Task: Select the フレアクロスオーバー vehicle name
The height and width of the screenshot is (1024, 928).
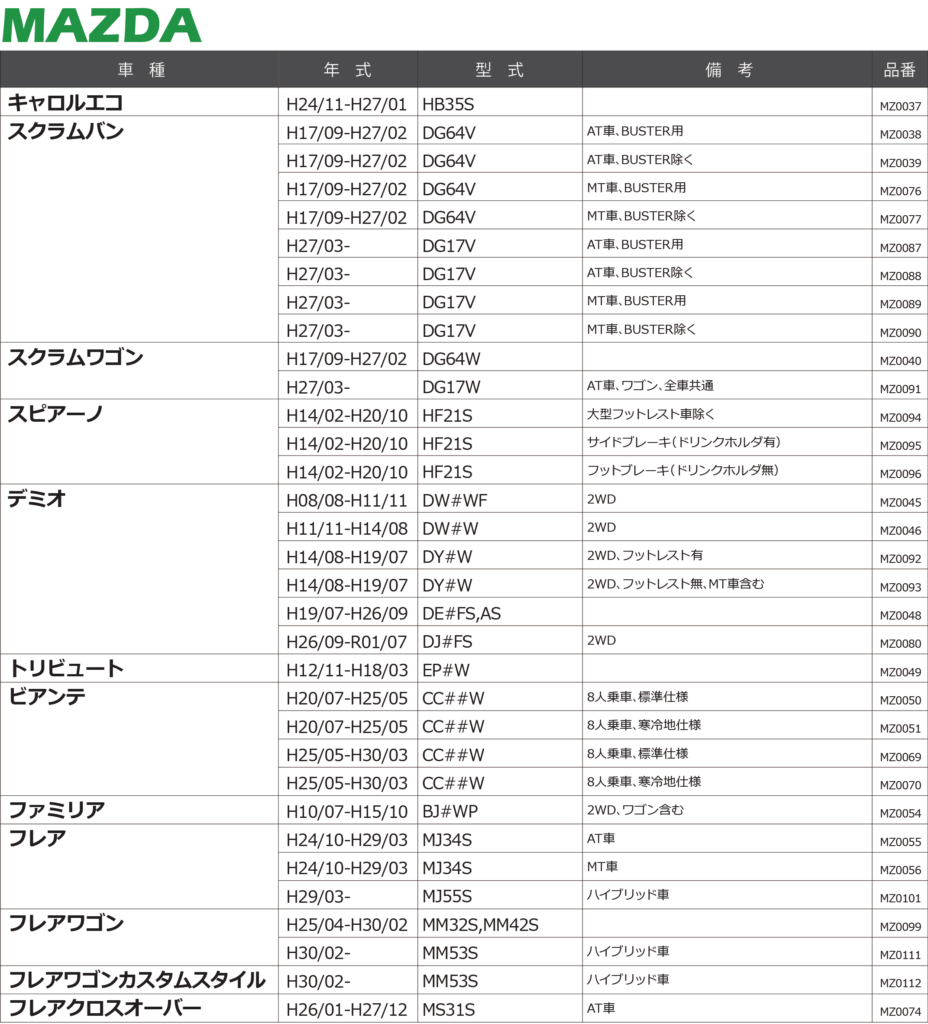Action: coord(105,1008)
